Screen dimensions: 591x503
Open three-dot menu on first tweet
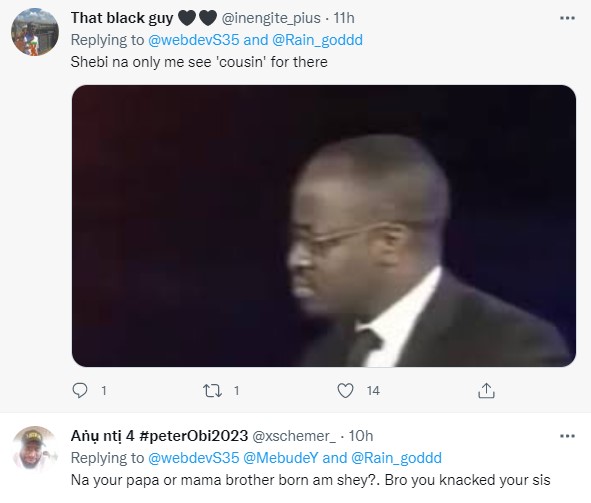(567, 18)
